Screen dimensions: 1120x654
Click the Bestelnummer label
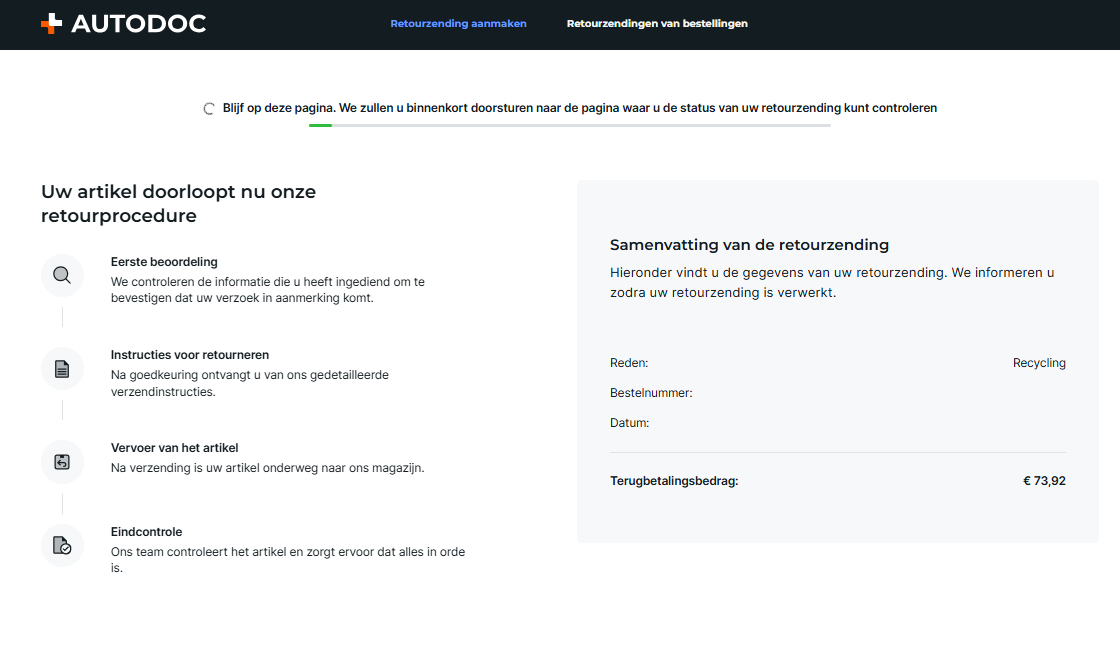coord(651,393)
